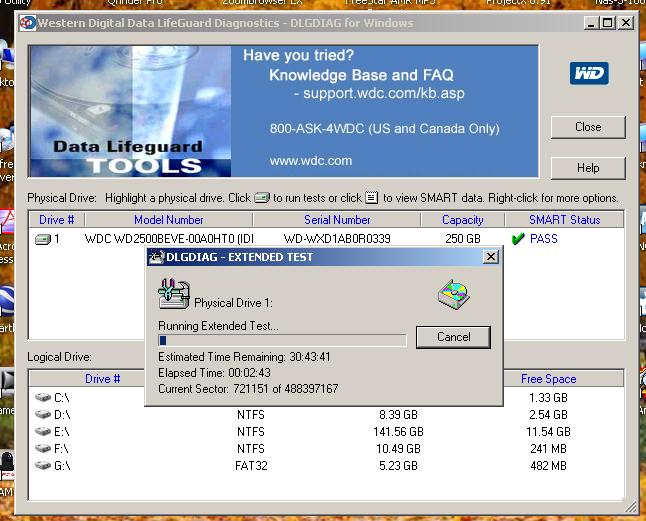Click the Current Sector 721151 text
The height and width of the screenshot is (521, 646).
point(248,389)
